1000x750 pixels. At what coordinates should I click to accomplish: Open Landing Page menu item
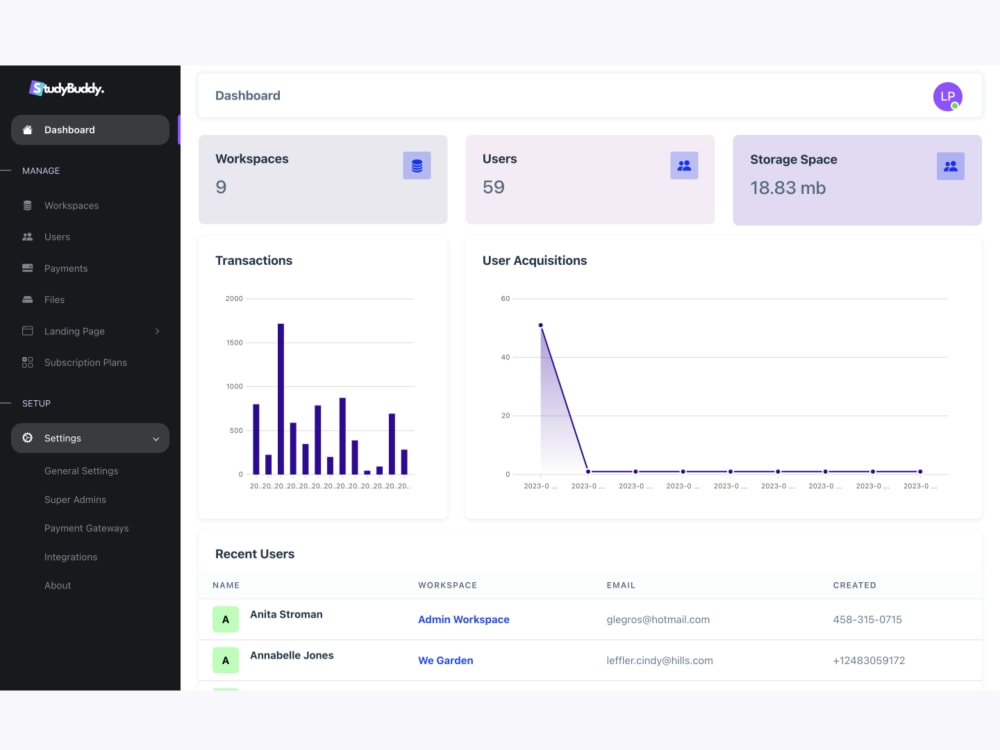click(x=74, y=331)
